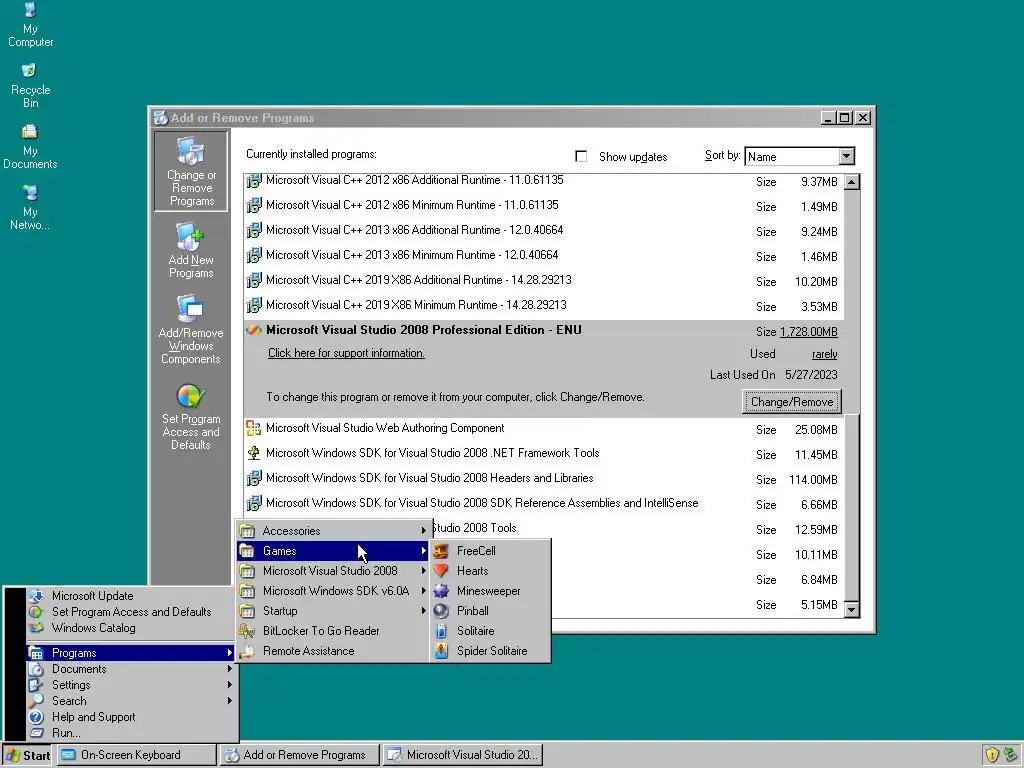Select Add/Remove Windows Components sidebar icon

pos(191,330)
